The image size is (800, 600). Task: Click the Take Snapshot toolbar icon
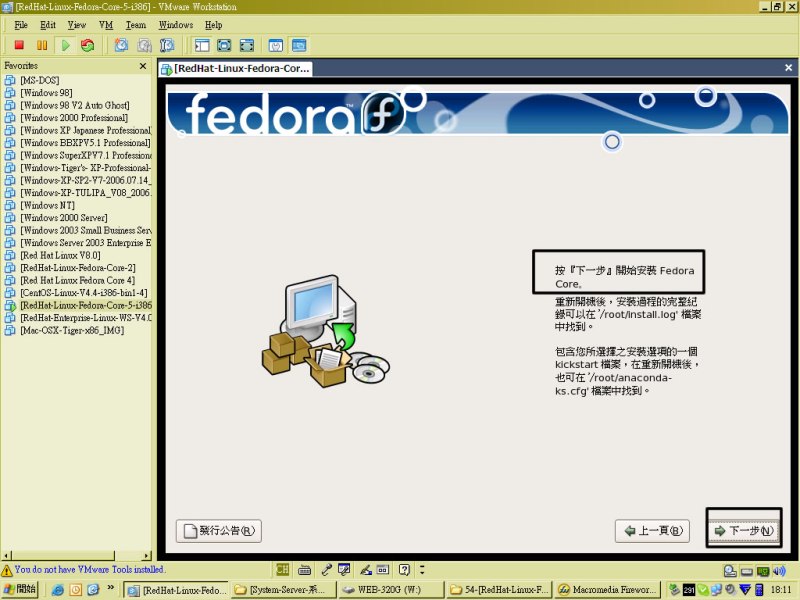(x=121, y=45)
